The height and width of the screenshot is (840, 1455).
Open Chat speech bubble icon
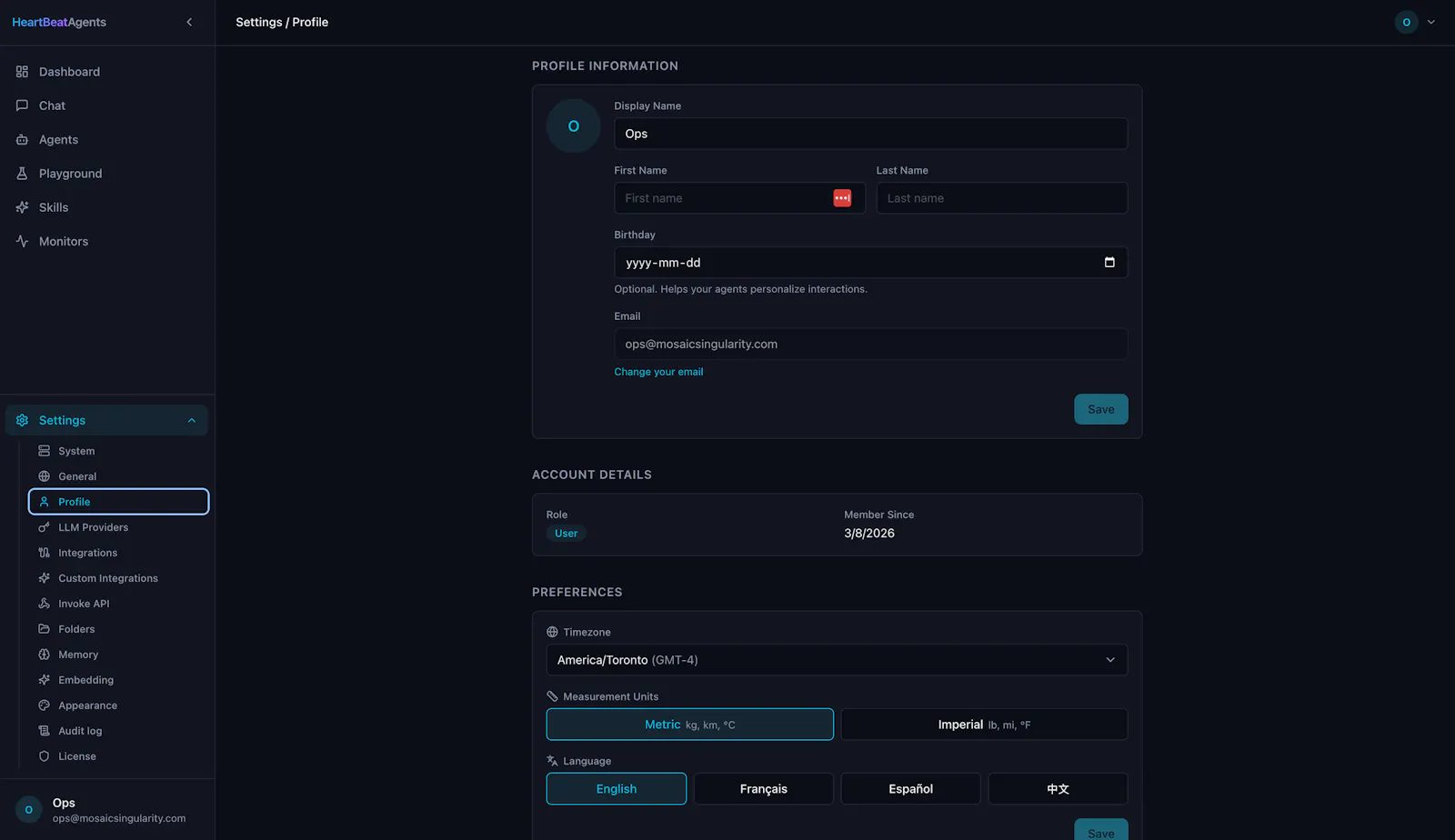tap(22, 105)
